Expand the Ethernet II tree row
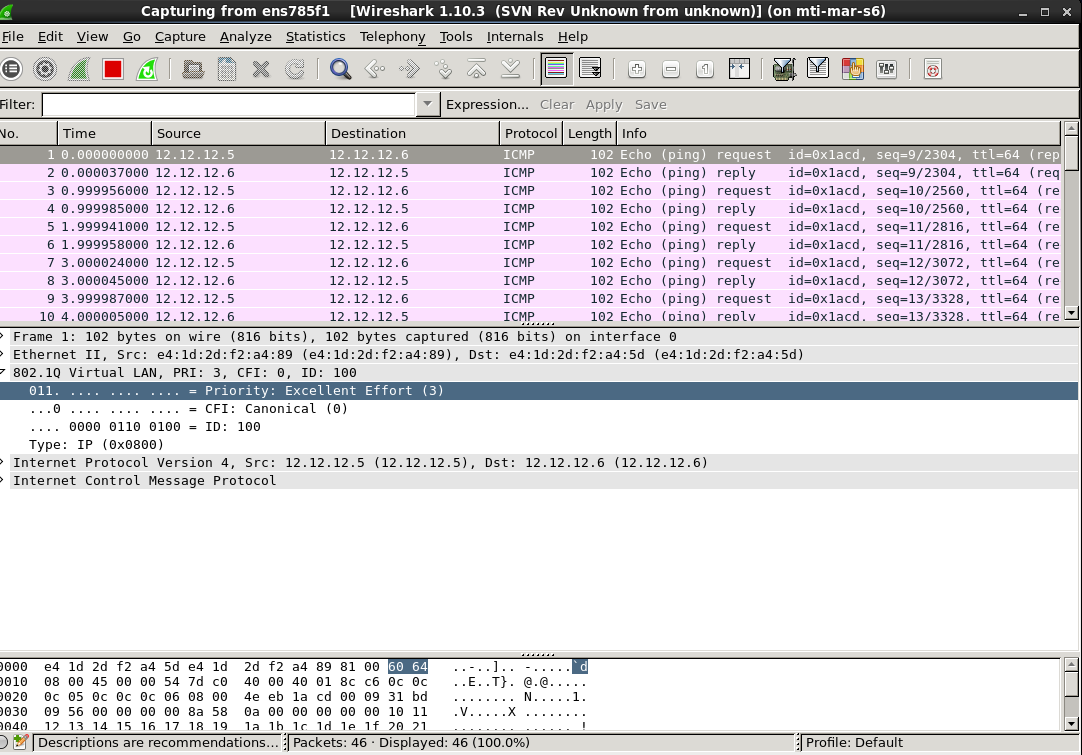The height and width of the screenshot is (755, 1082). pos(3,354)
